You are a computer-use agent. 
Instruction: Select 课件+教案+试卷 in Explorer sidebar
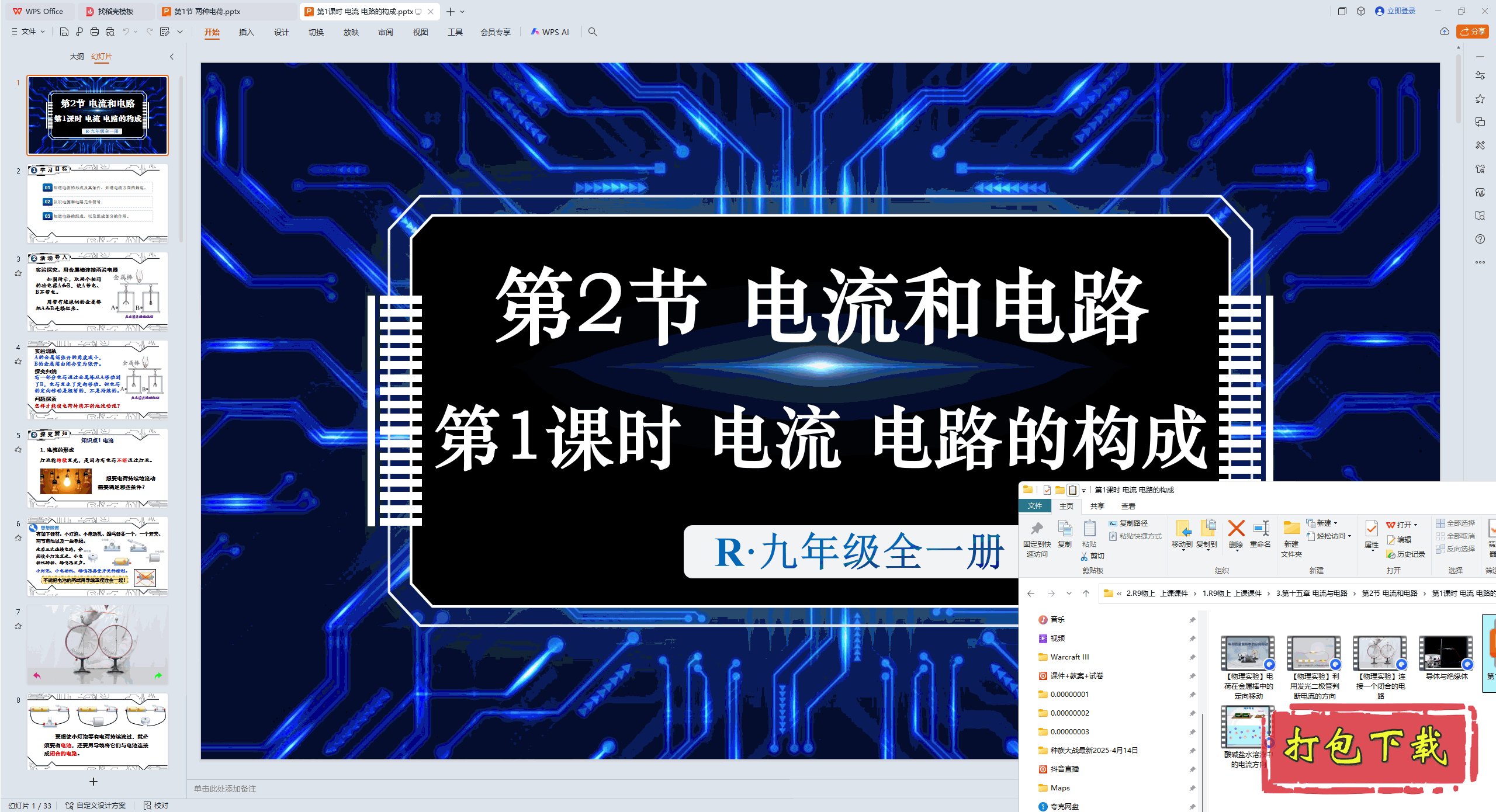pyautogui.click(x=1076, y=676)
